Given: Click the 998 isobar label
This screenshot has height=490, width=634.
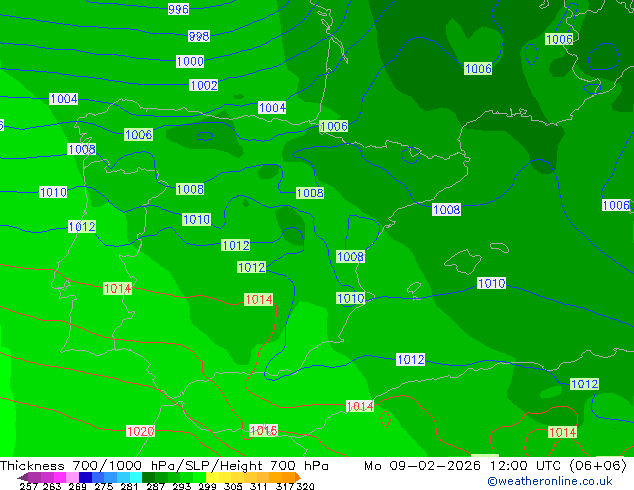Looking at the screenshot, I should pos(199,36).
